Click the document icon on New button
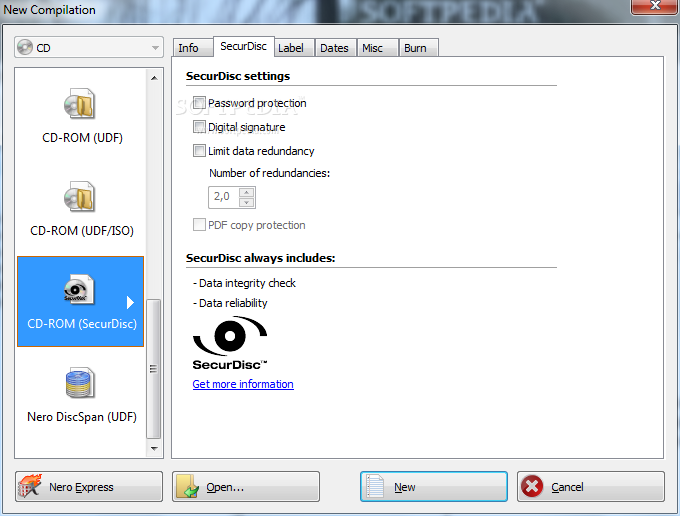 (375, 486)
